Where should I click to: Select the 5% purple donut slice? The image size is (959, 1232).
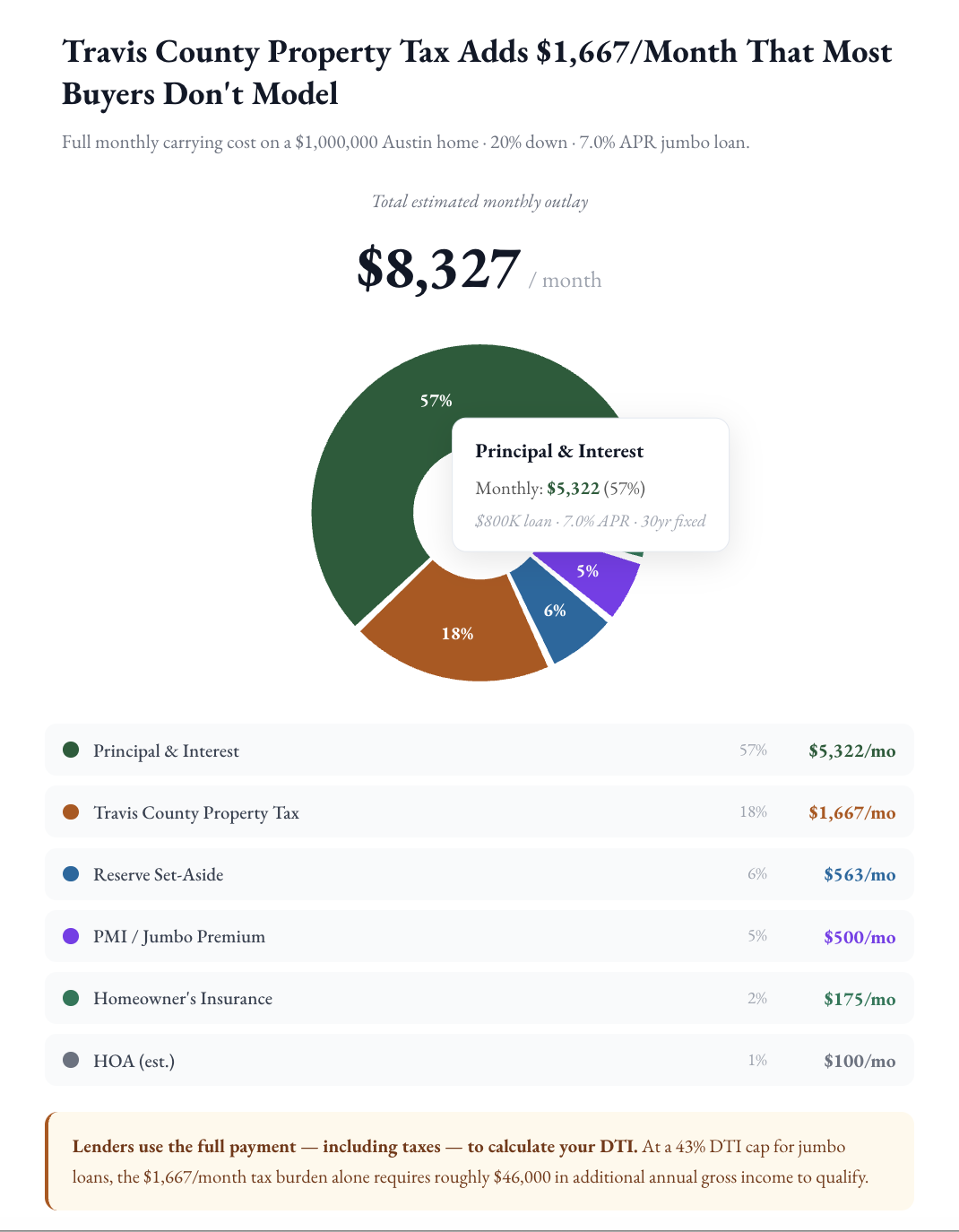pyautogui.click(x=592, y=574)
